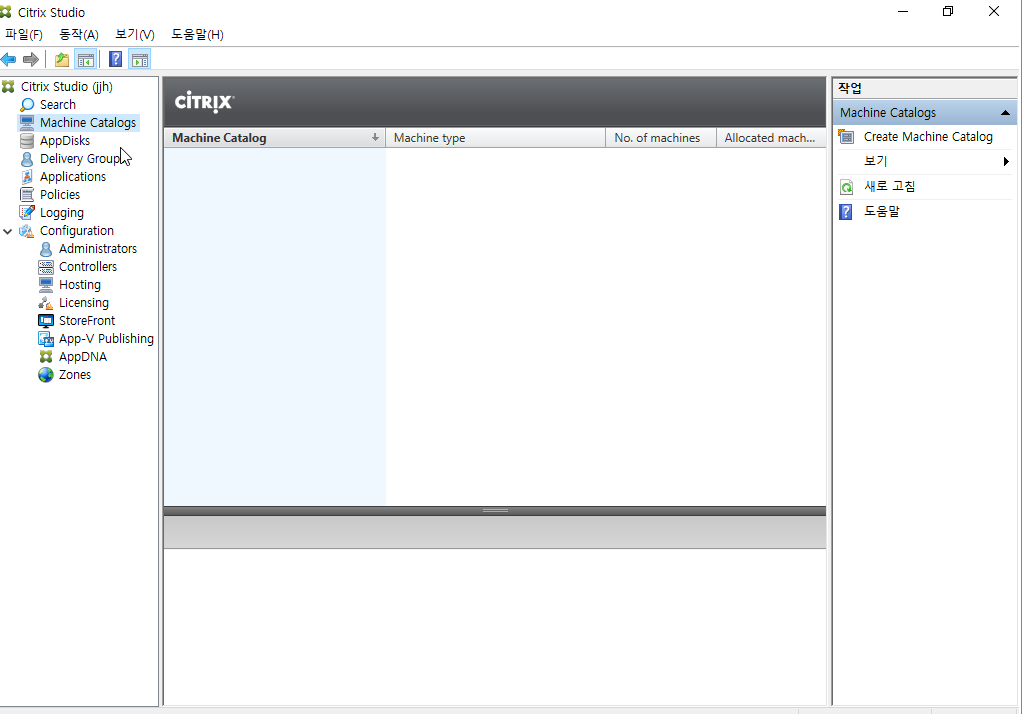Click 도움말 in the actions pane
Viewport: 1022px width, 714px height.
[881, 211]
